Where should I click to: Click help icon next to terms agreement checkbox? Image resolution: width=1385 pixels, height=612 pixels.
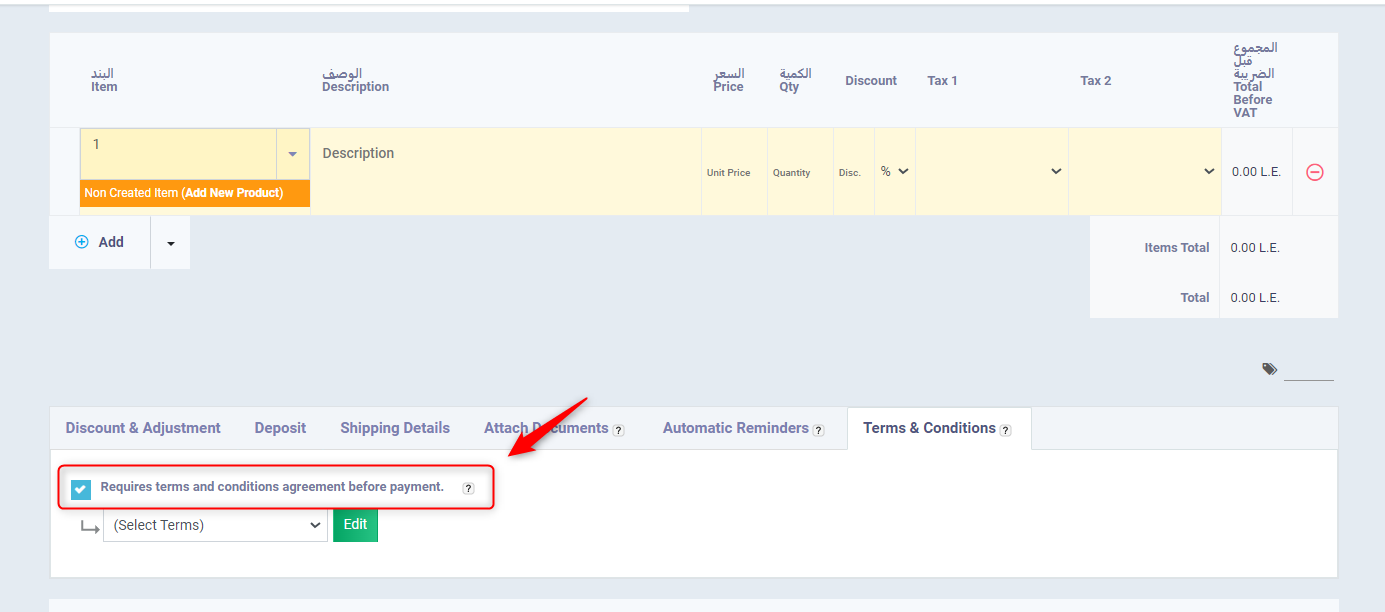(x=468, y=488)
